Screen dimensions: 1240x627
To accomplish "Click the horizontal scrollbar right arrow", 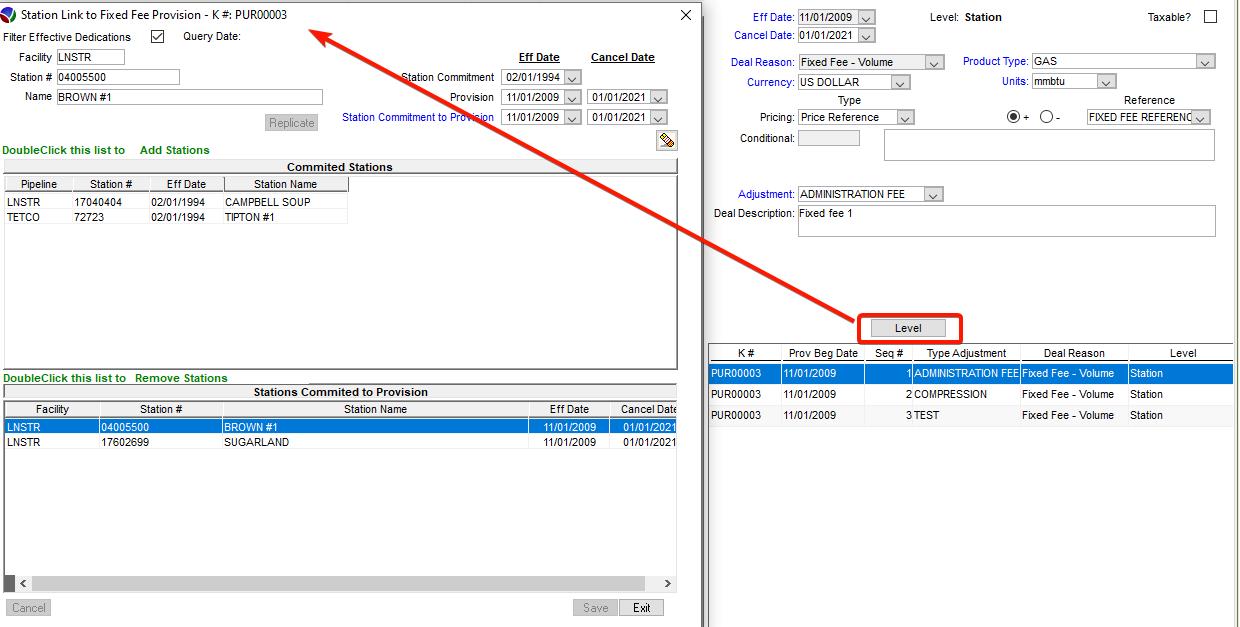I will (x=667, y=583).
